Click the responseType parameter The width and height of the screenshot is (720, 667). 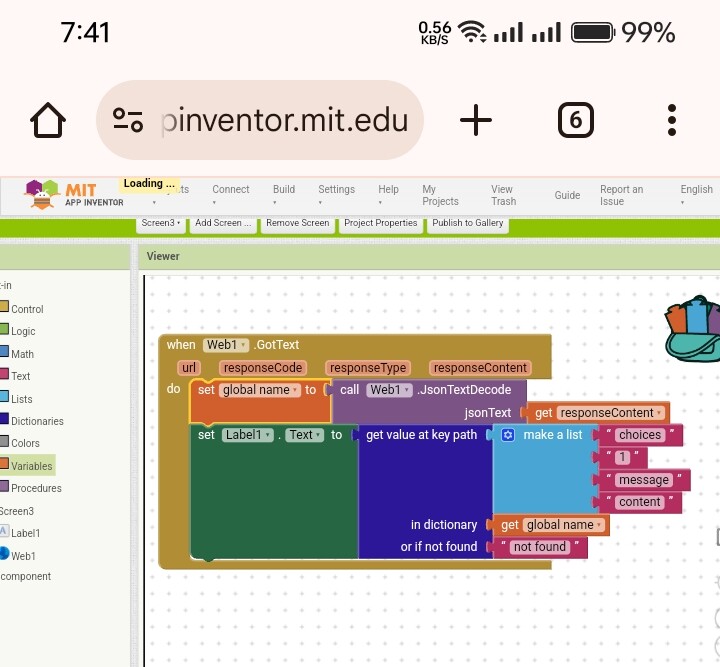coord(368,368)
